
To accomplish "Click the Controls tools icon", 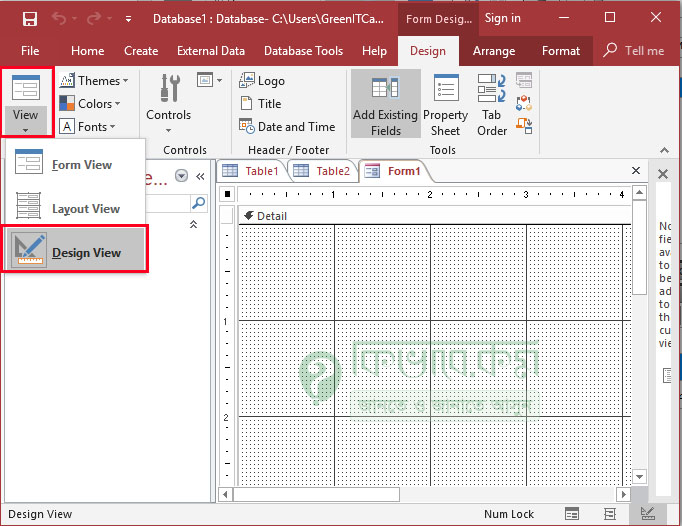I will pyautogui.click(x=170, y=88).
